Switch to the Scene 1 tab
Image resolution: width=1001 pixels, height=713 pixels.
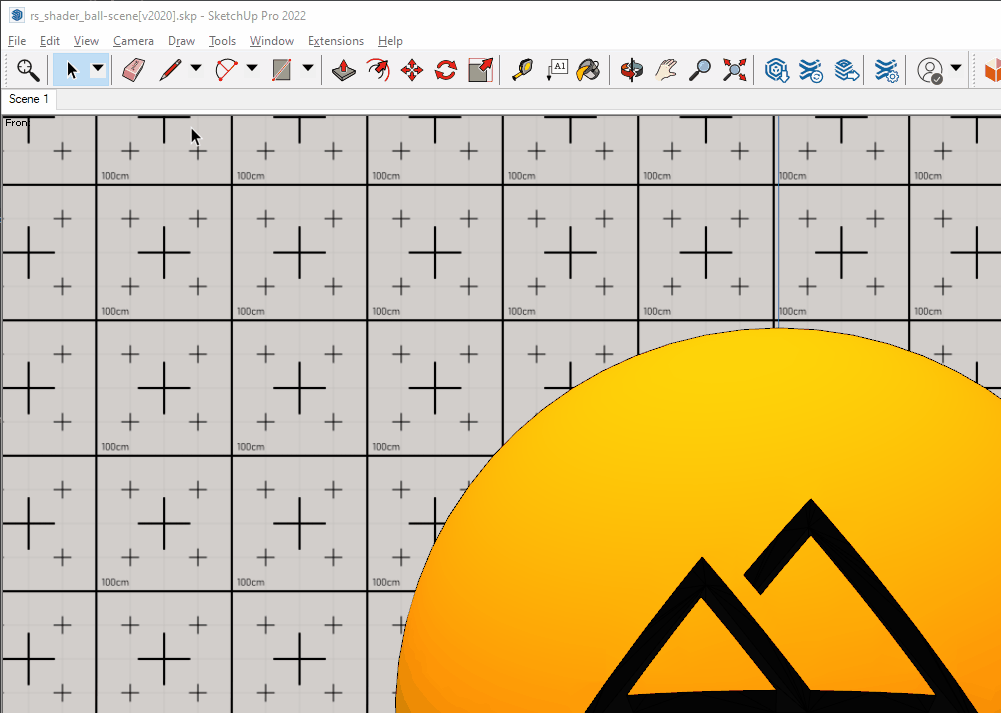pos(29,99)
